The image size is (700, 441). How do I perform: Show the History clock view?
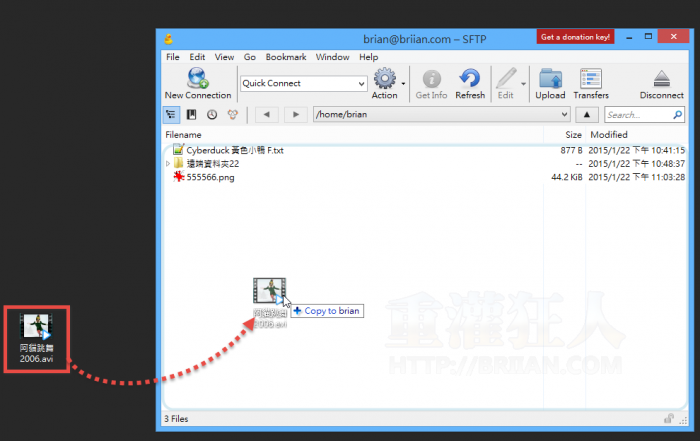click(211, 115)
